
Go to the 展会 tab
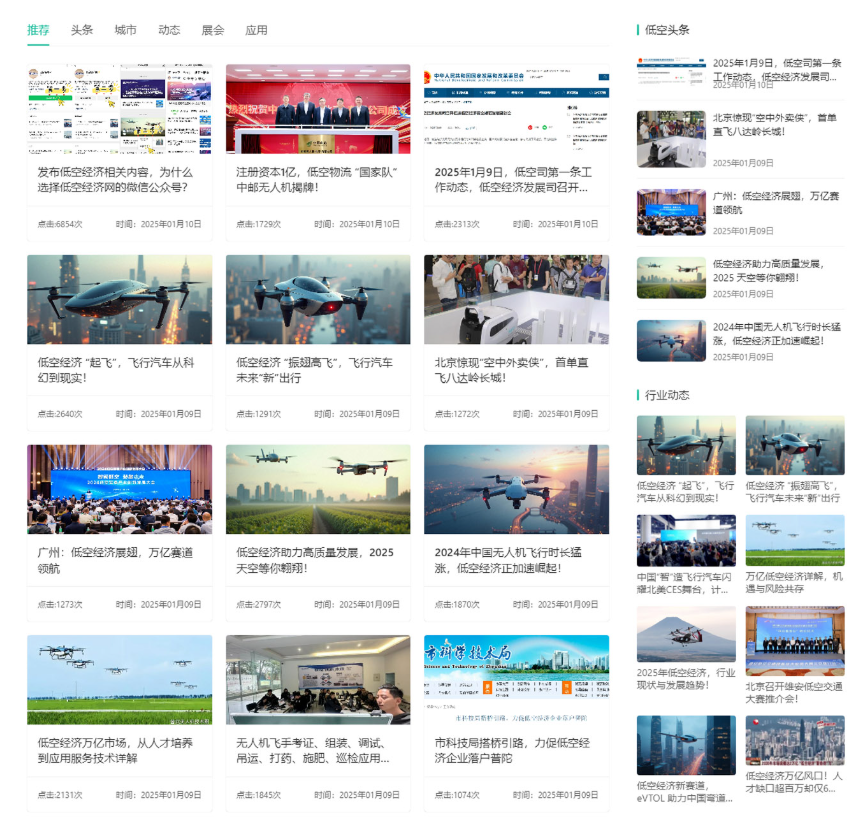coord(213,30)
